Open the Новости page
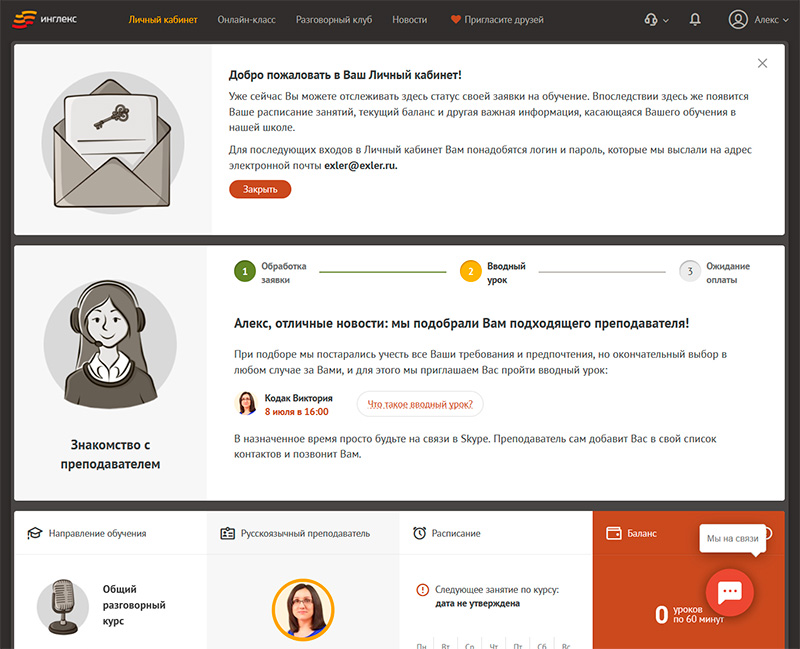Viewport: 800px width, 649px height. coord(409,20)
